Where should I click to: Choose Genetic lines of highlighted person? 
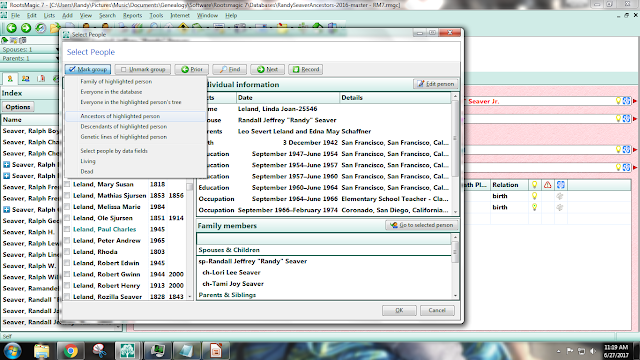(136, 137)
